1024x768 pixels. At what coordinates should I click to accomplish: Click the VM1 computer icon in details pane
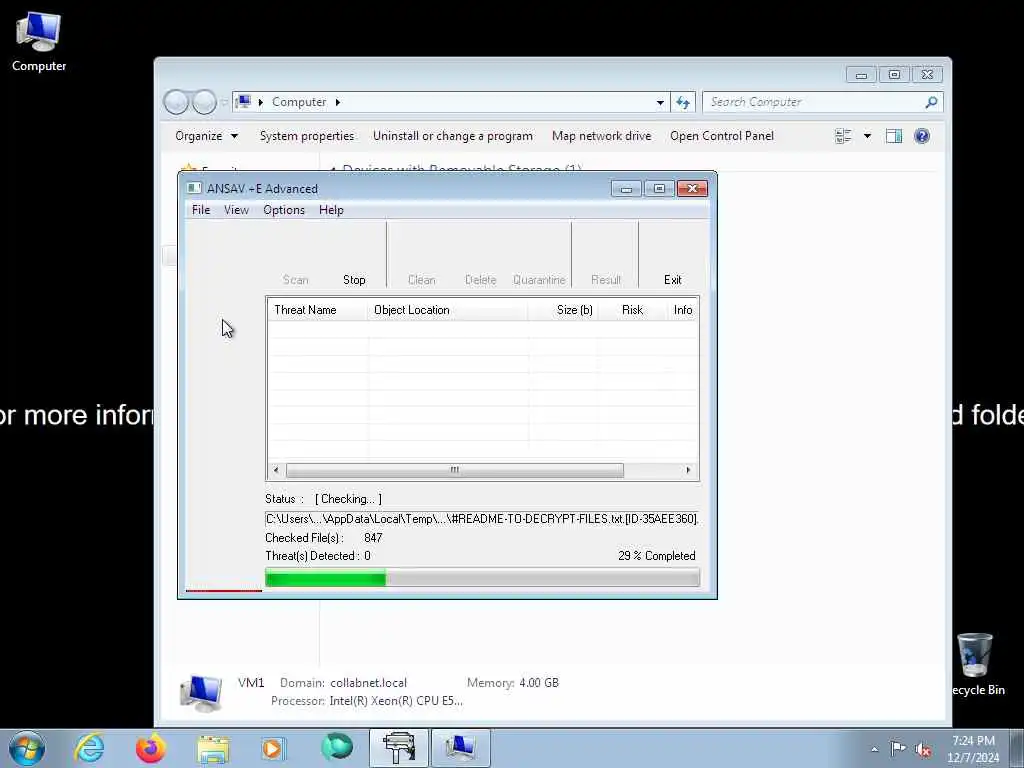(x=200, y=694)
